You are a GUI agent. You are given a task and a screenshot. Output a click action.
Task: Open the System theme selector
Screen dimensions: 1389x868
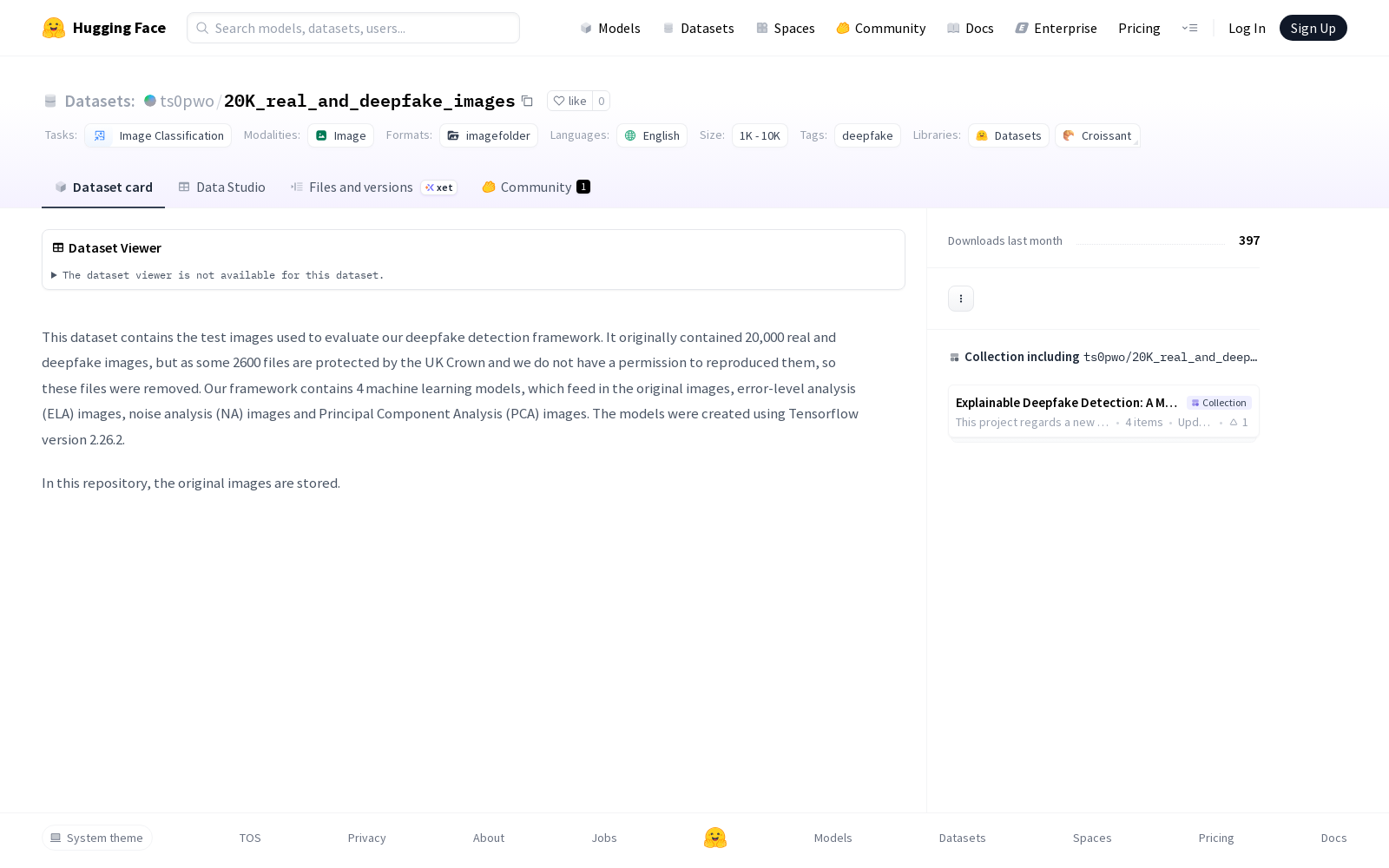(97, 838)
